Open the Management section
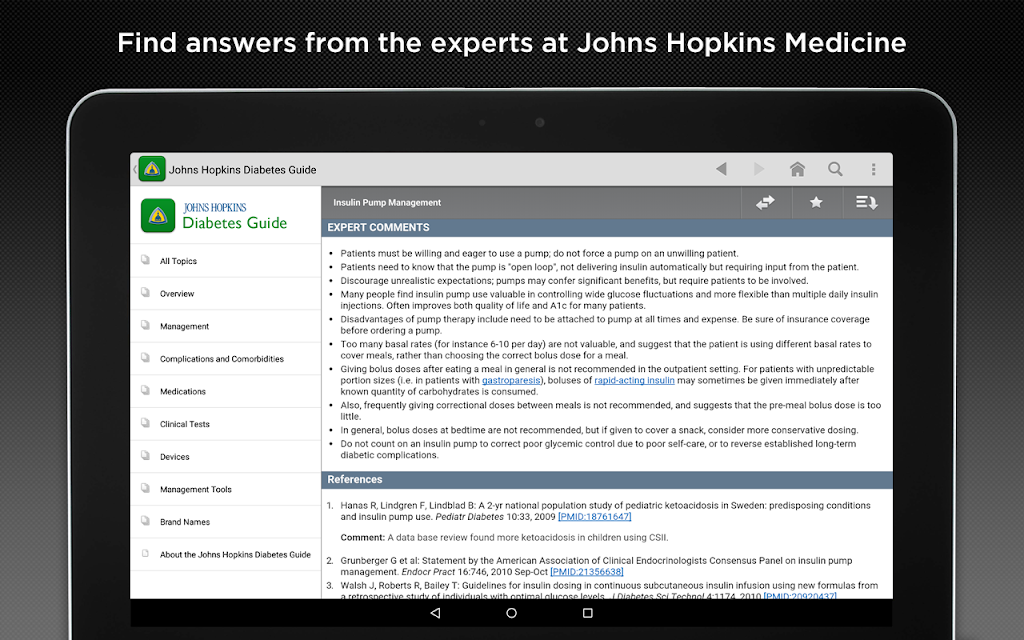The image size is (1024, 640). 184,326
